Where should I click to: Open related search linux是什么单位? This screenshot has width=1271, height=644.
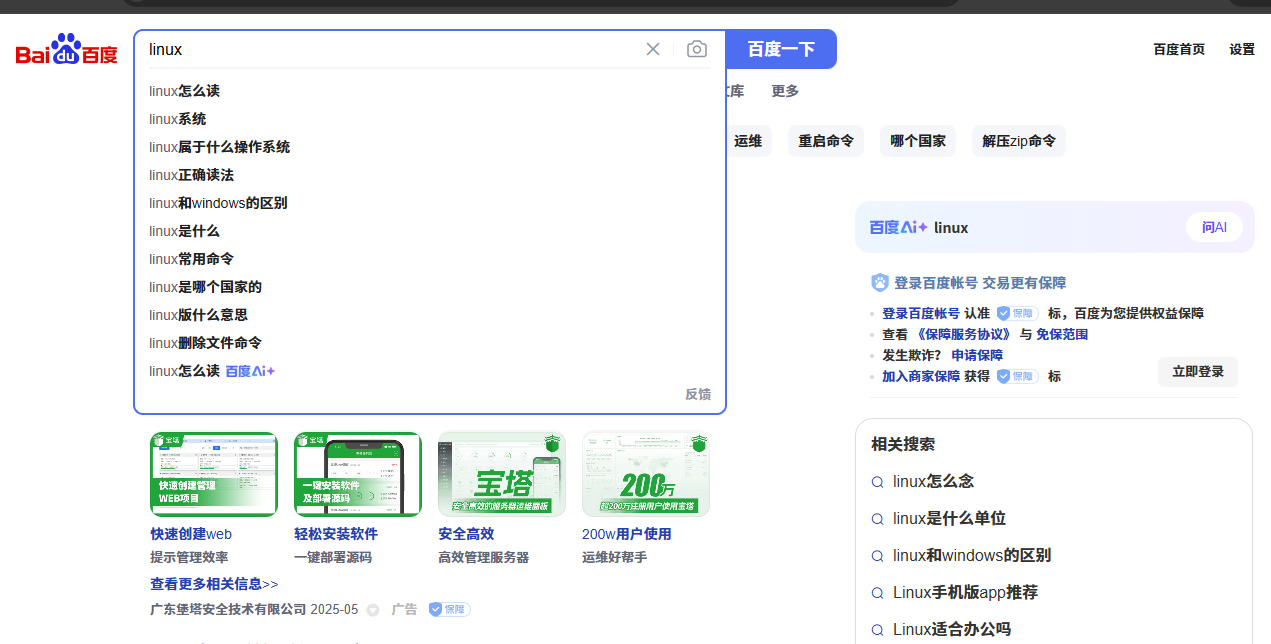tap(949, 518)
